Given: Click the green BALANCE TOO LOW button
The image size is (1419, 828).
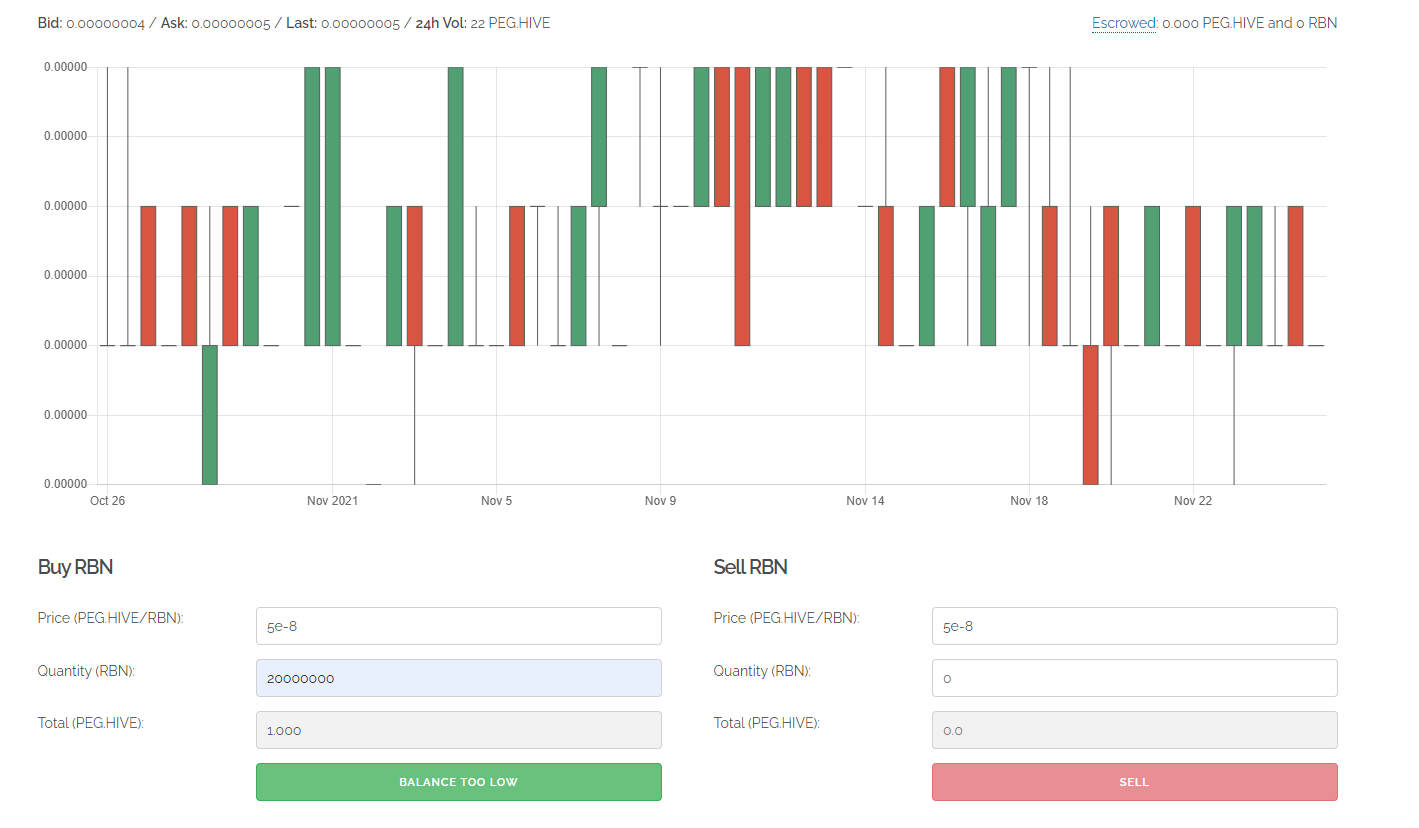Looking at the screenshot, I should point(458,782).
